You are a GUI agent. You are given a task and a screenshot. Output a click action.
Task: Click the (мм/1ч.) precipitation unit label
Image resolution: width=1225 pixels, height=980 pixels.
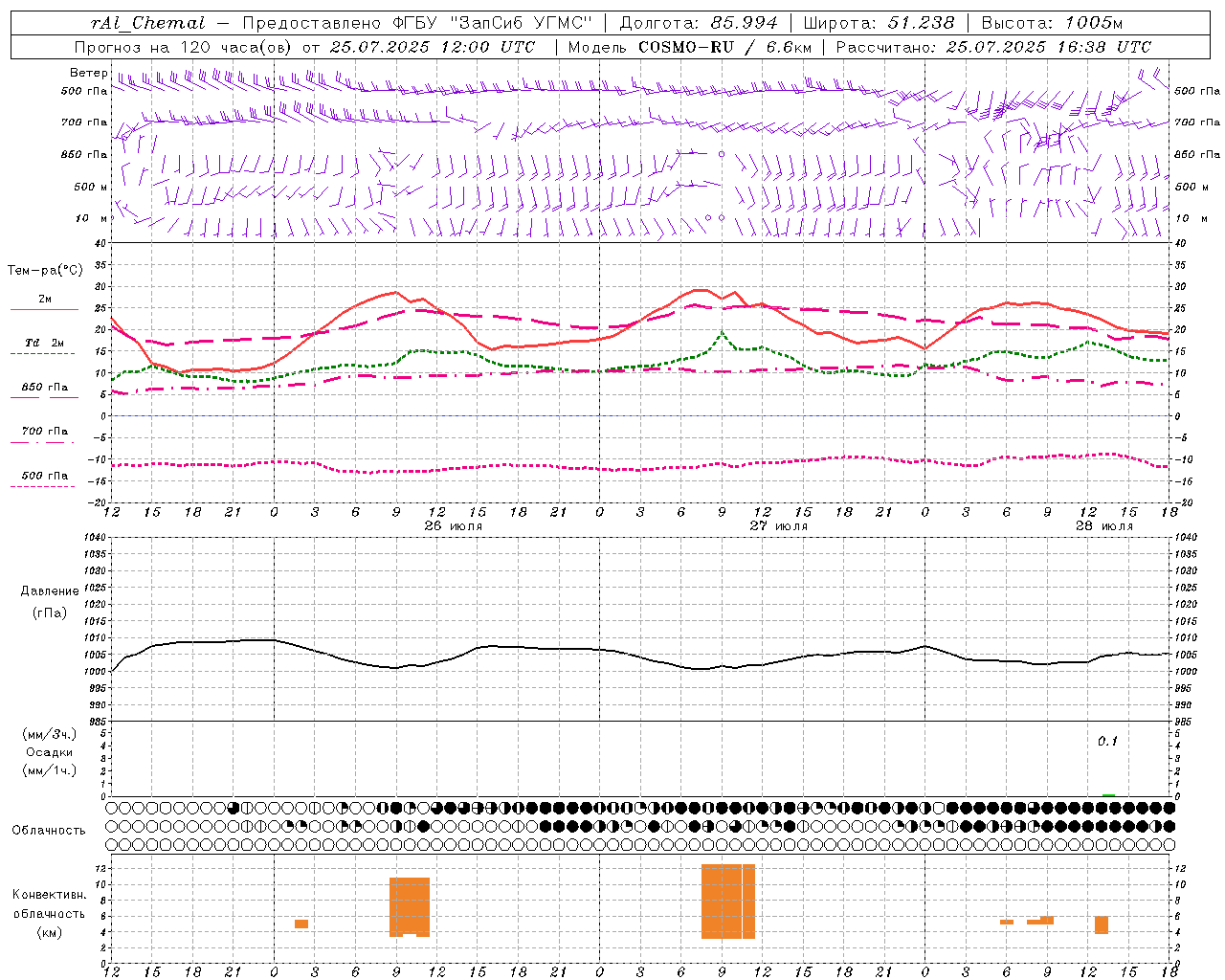tap(49, 770)
